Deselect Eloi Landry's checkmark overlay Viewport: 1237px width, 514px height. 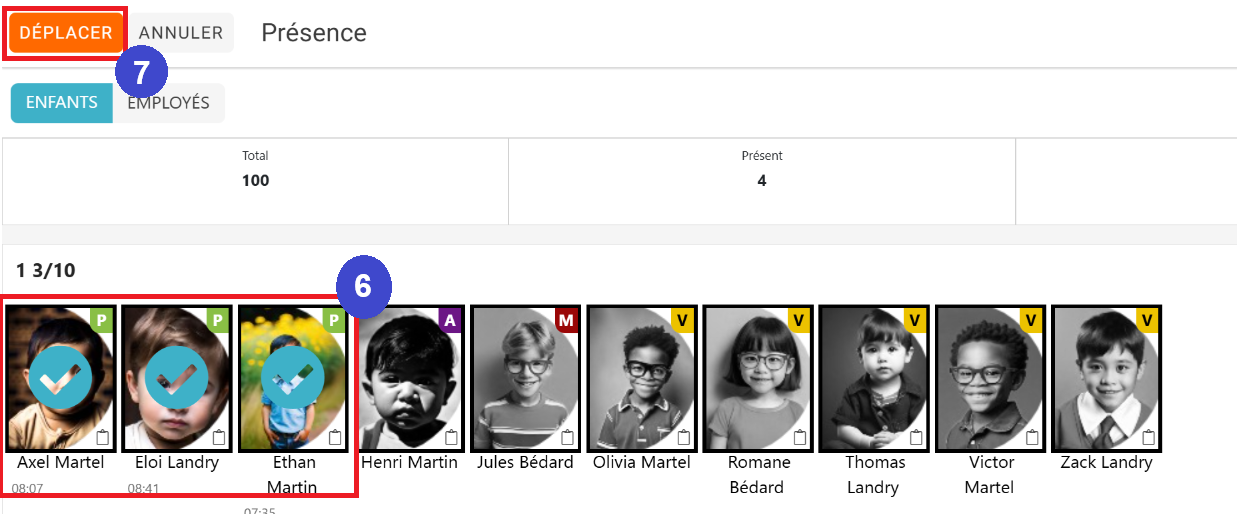tap(176, 378)
